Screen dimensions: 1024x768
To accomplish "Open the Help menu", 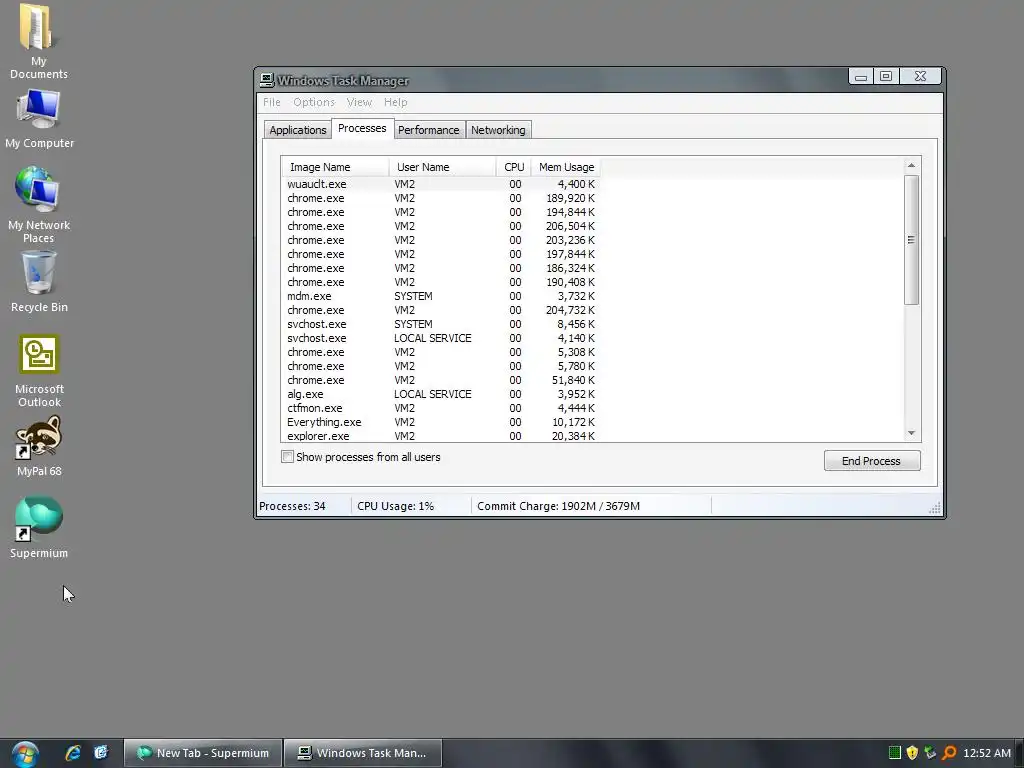I will (395, 103).
